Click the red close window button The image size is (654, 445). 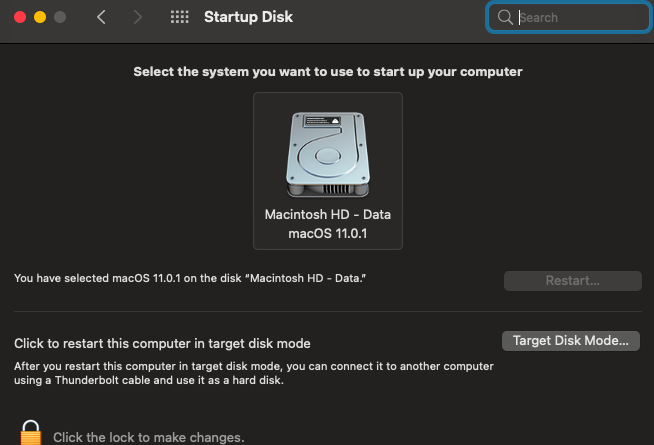20,17
